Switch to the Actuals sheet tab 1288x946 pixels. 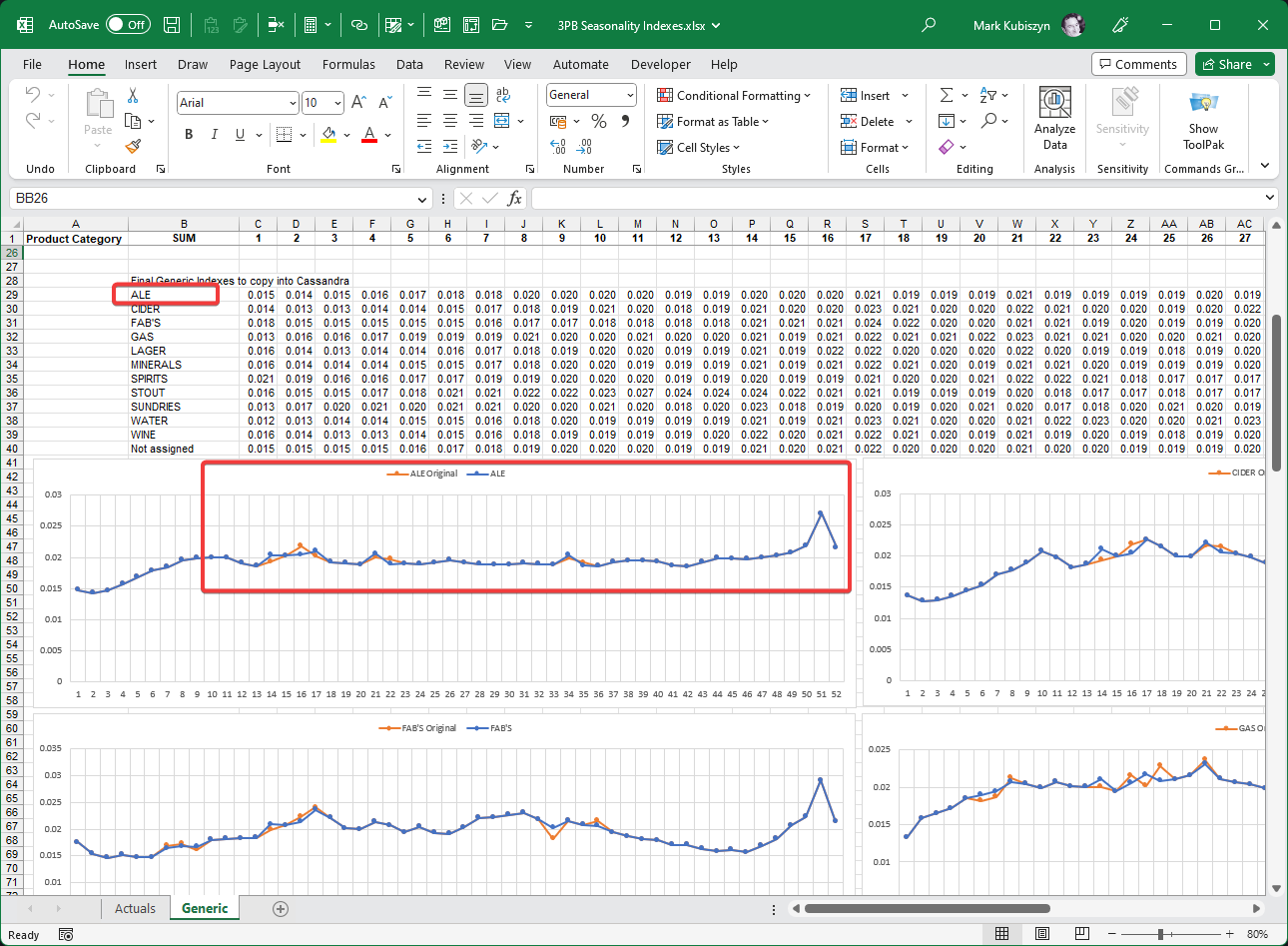click(x=135, y=908)
